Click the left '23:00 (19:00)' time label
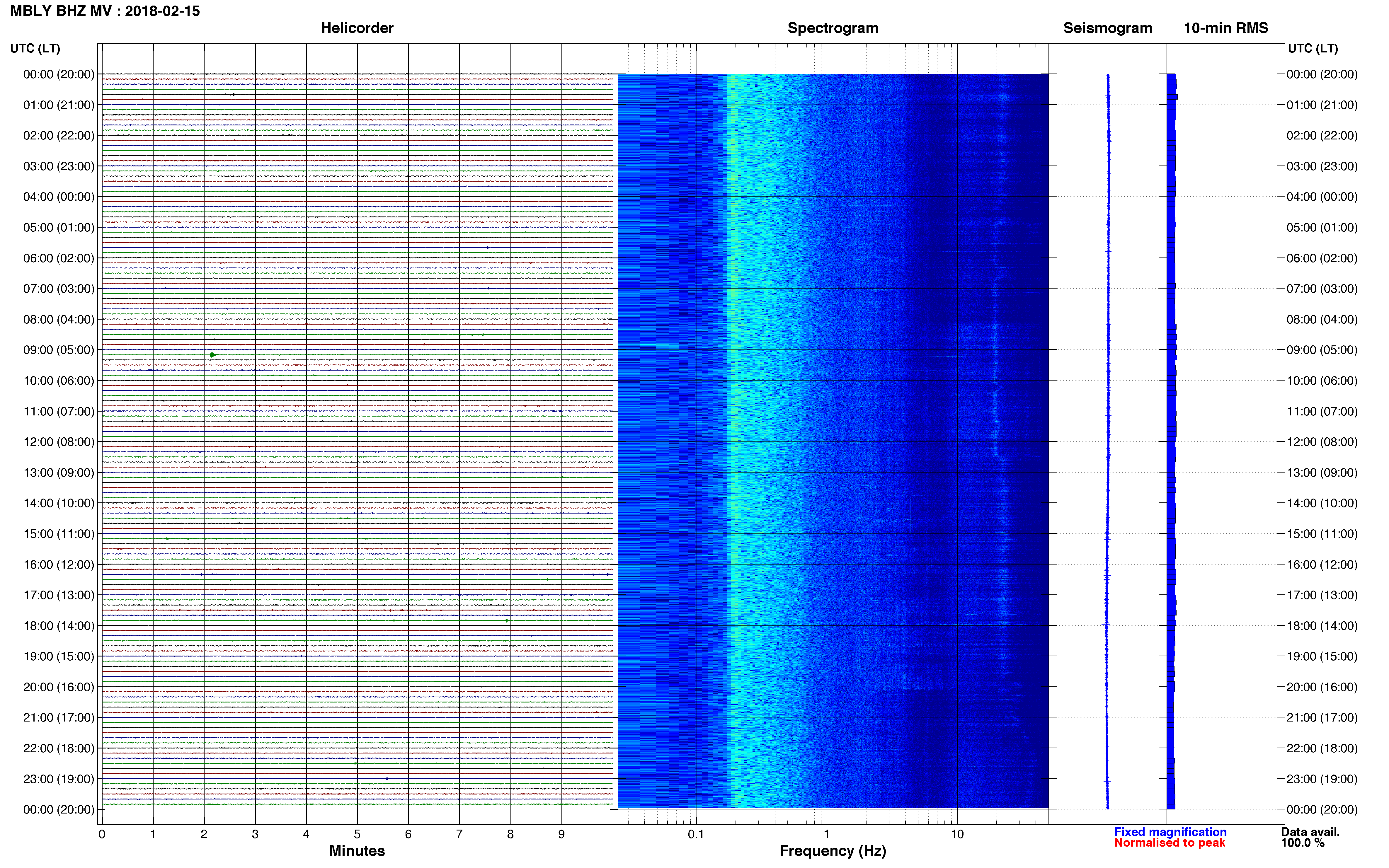 pyautogui.click(x=59, y=779)
